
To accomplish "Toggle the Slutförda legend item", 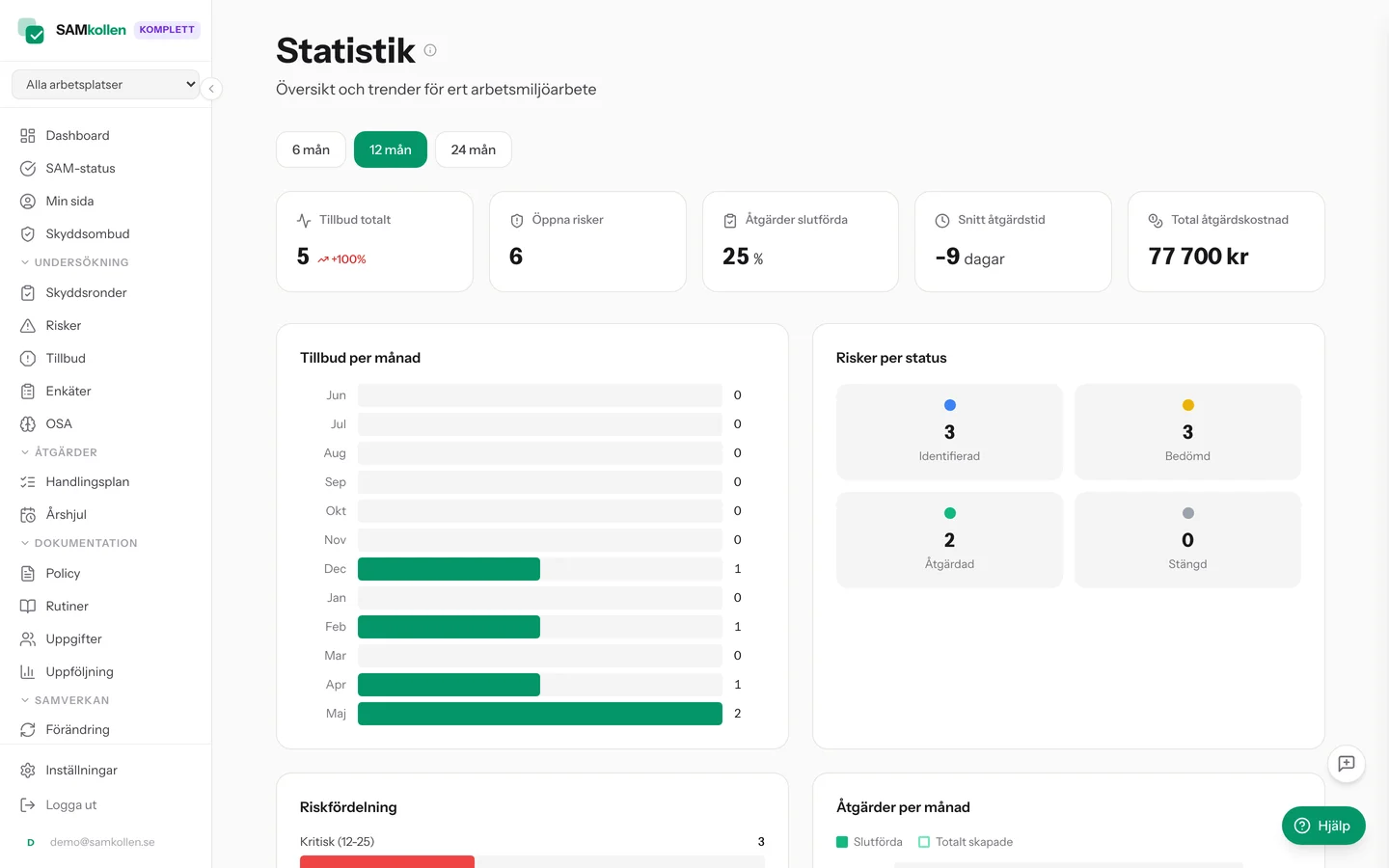I will [x=869, y=842].
